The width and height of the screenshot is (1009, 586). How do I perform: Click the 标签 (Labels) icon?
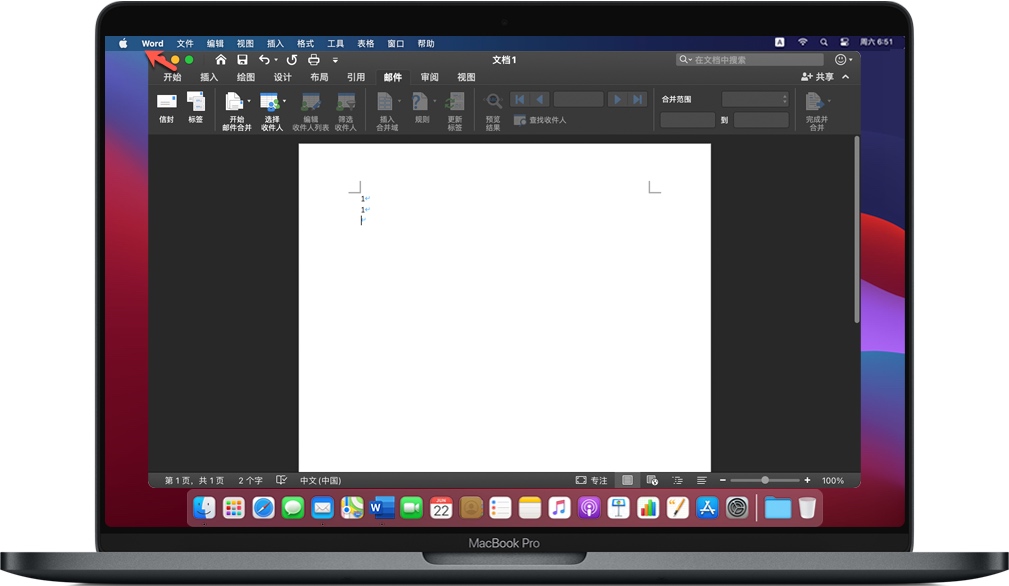point(196,103)
